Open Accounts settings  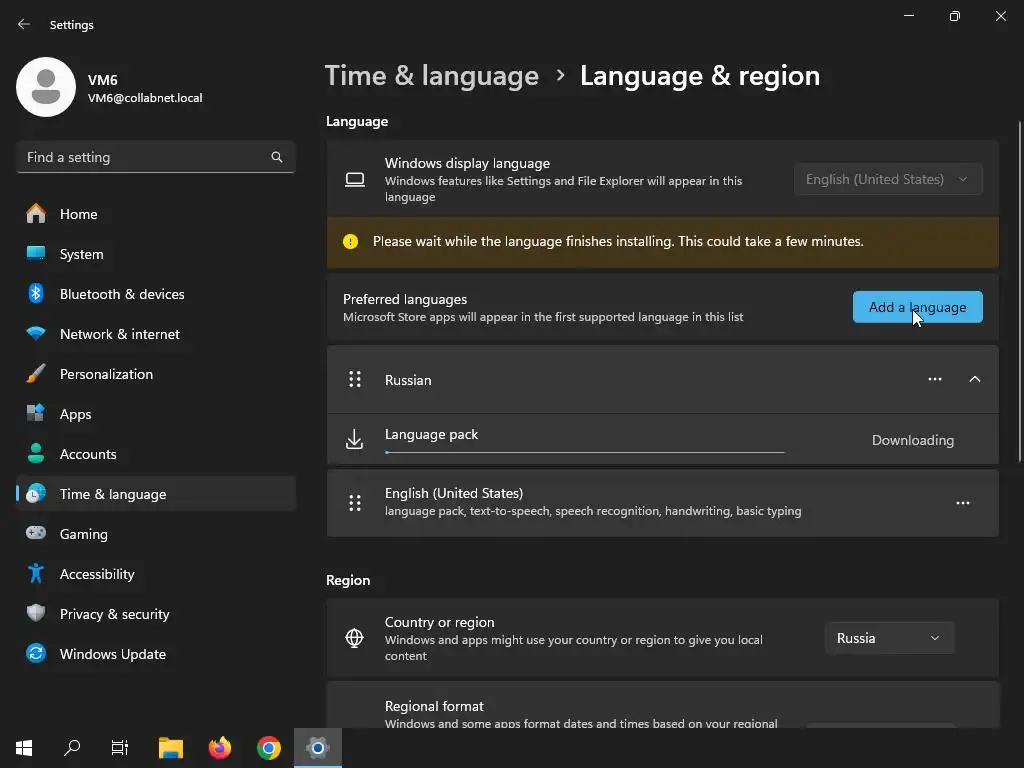click(156, 454)
